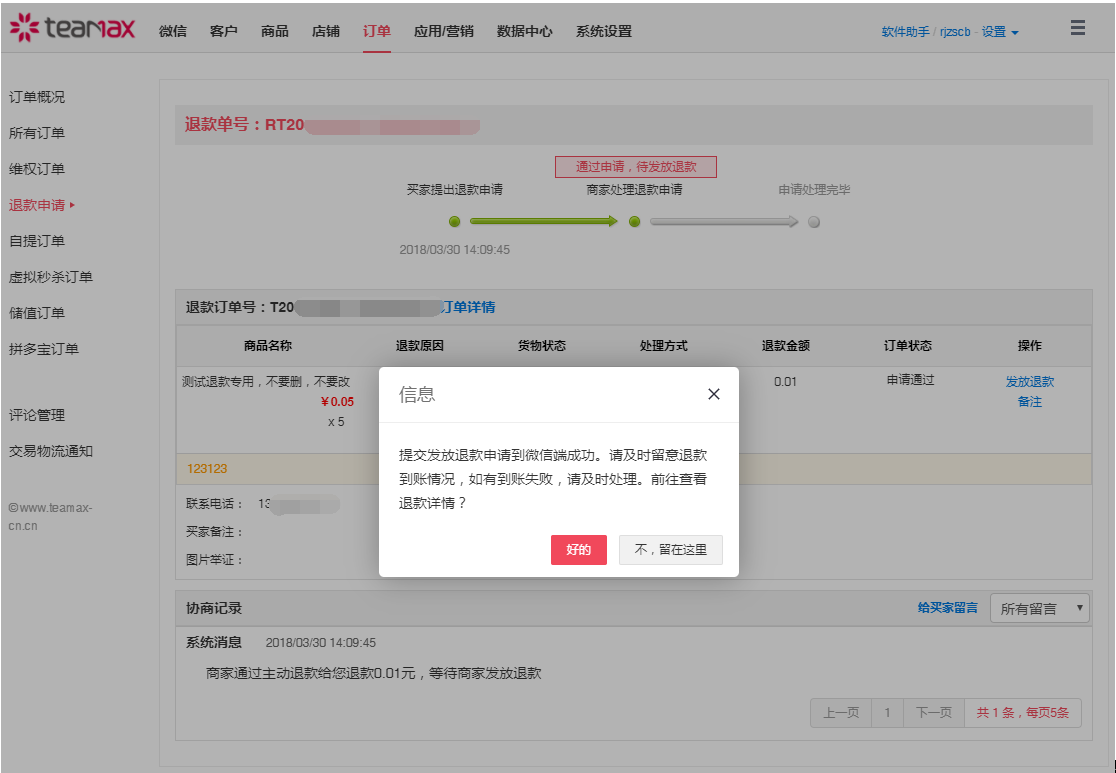
Task: Expand the 设置 dropdown in header
Action: click(999, 32)
